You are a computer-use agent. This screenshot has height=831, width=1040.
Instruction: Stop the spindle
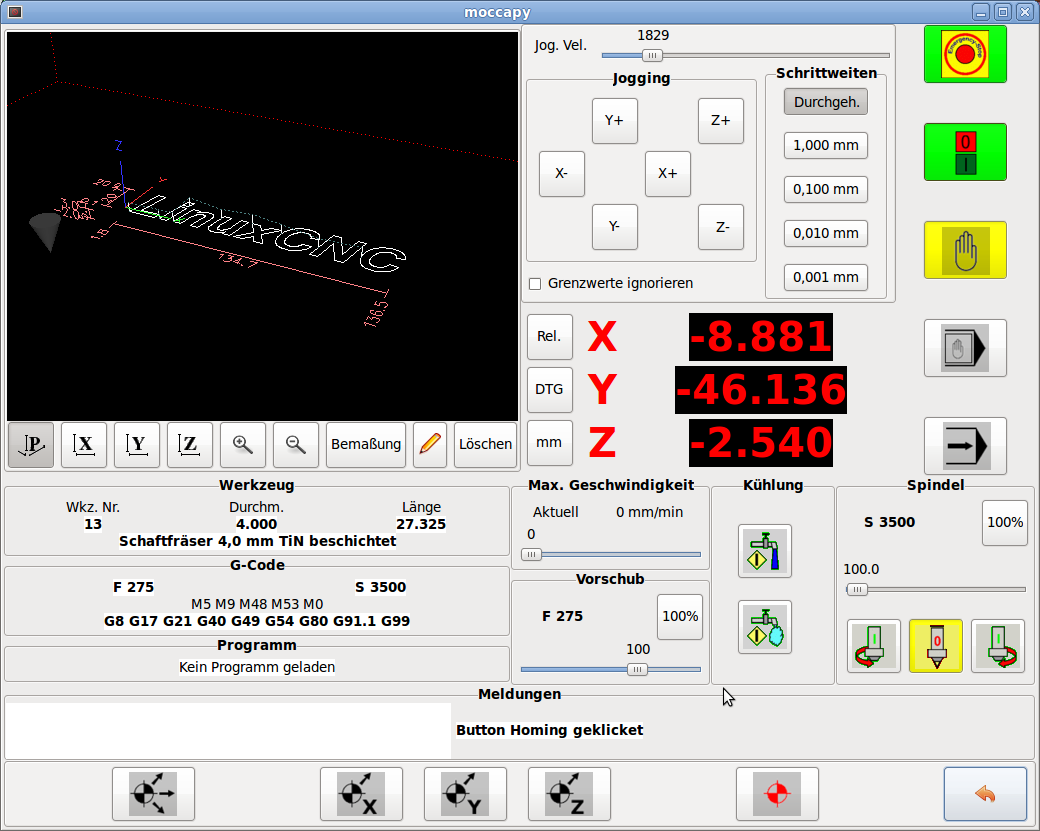coord(936,646)
